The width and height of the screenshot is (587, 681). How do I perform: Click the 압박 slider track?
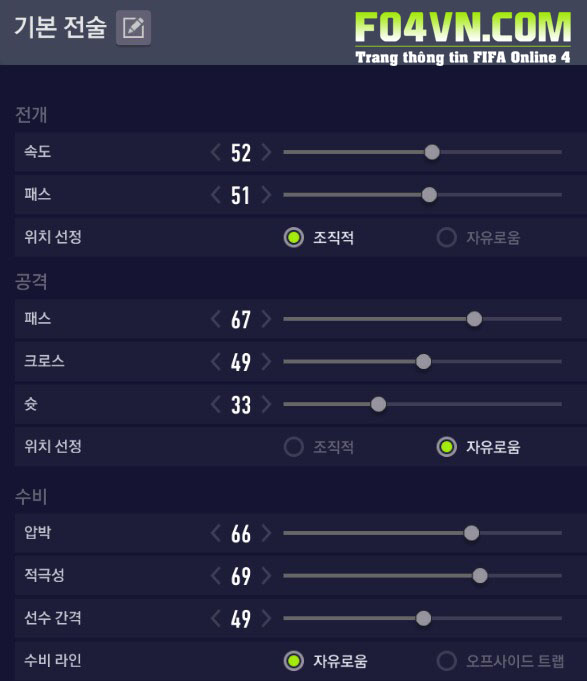coord(422,533)
